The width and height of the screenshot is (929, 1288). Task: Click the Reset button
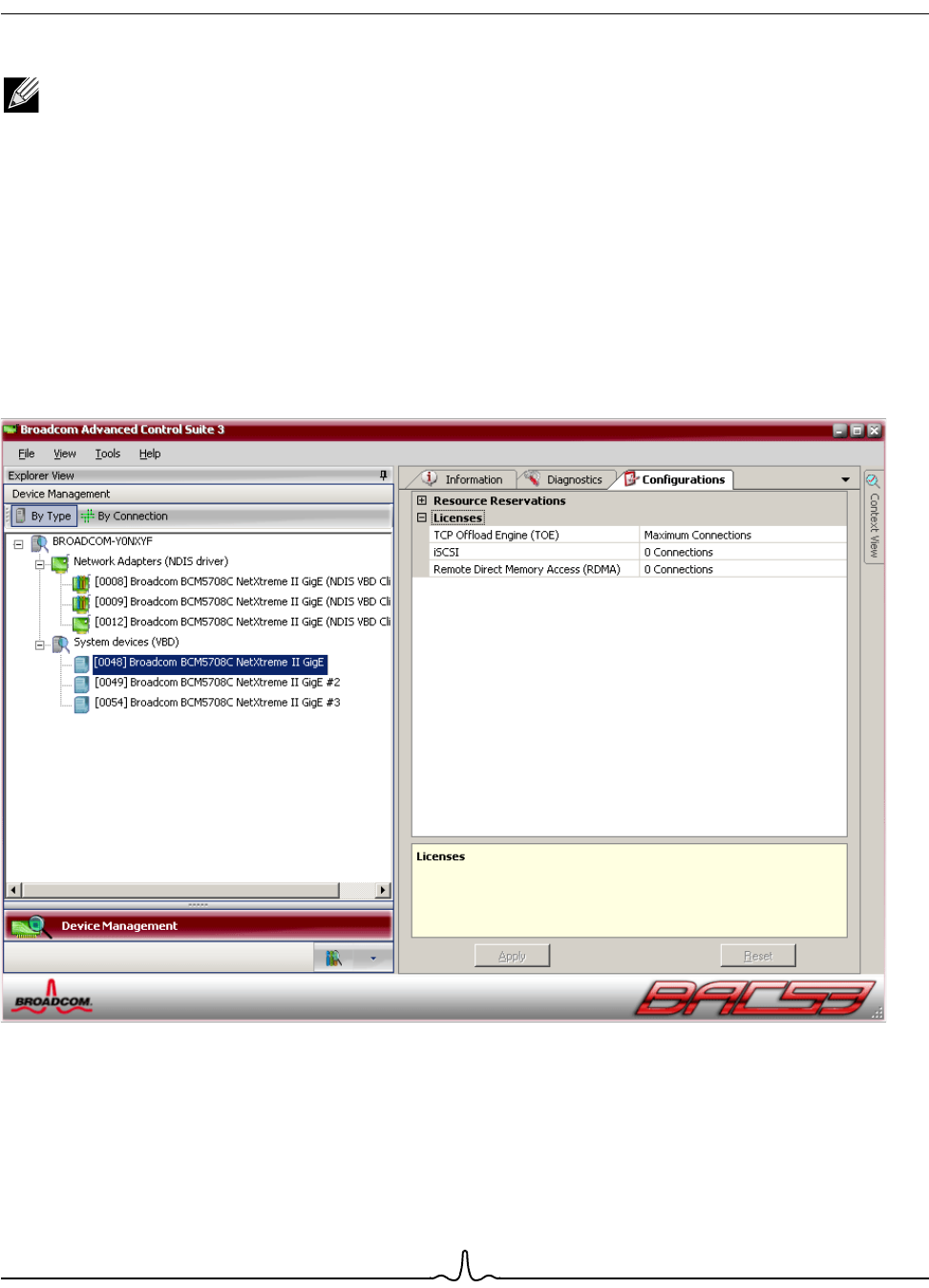pyautogui.click(x=758, y=956)
